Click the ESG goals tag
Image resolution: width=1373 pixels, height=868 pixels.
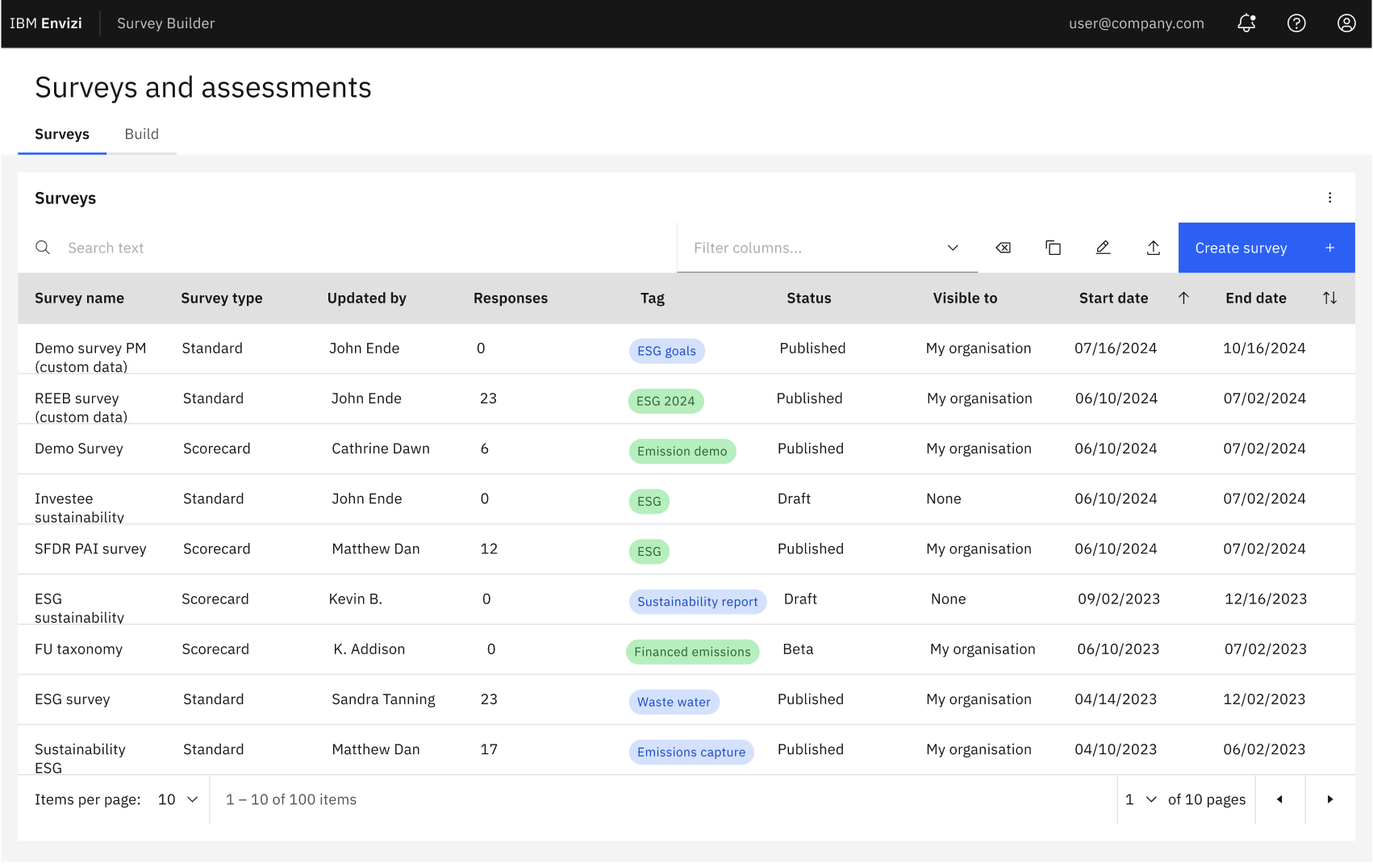click(666, 351)
